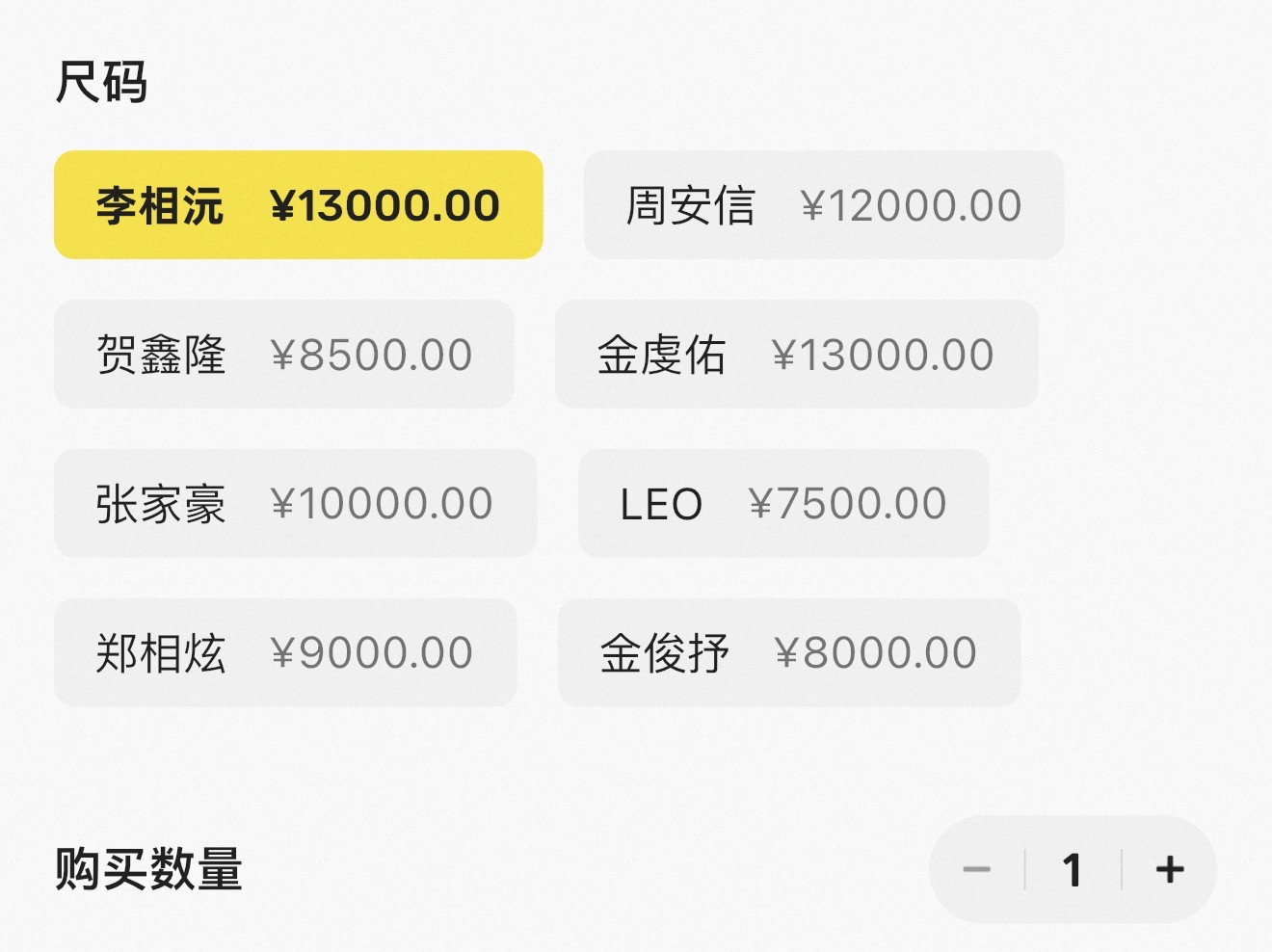
Task: Choose the 周安信 option chip
Action: pyautogui.click(x=824, y=205)
